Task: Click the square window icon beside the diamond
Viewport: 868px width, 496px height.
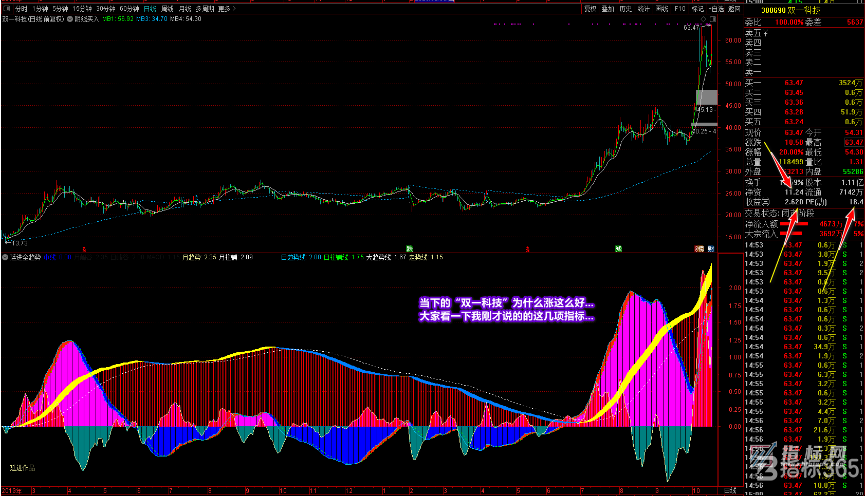Action: pyautogui.click(x=712, y=19)
